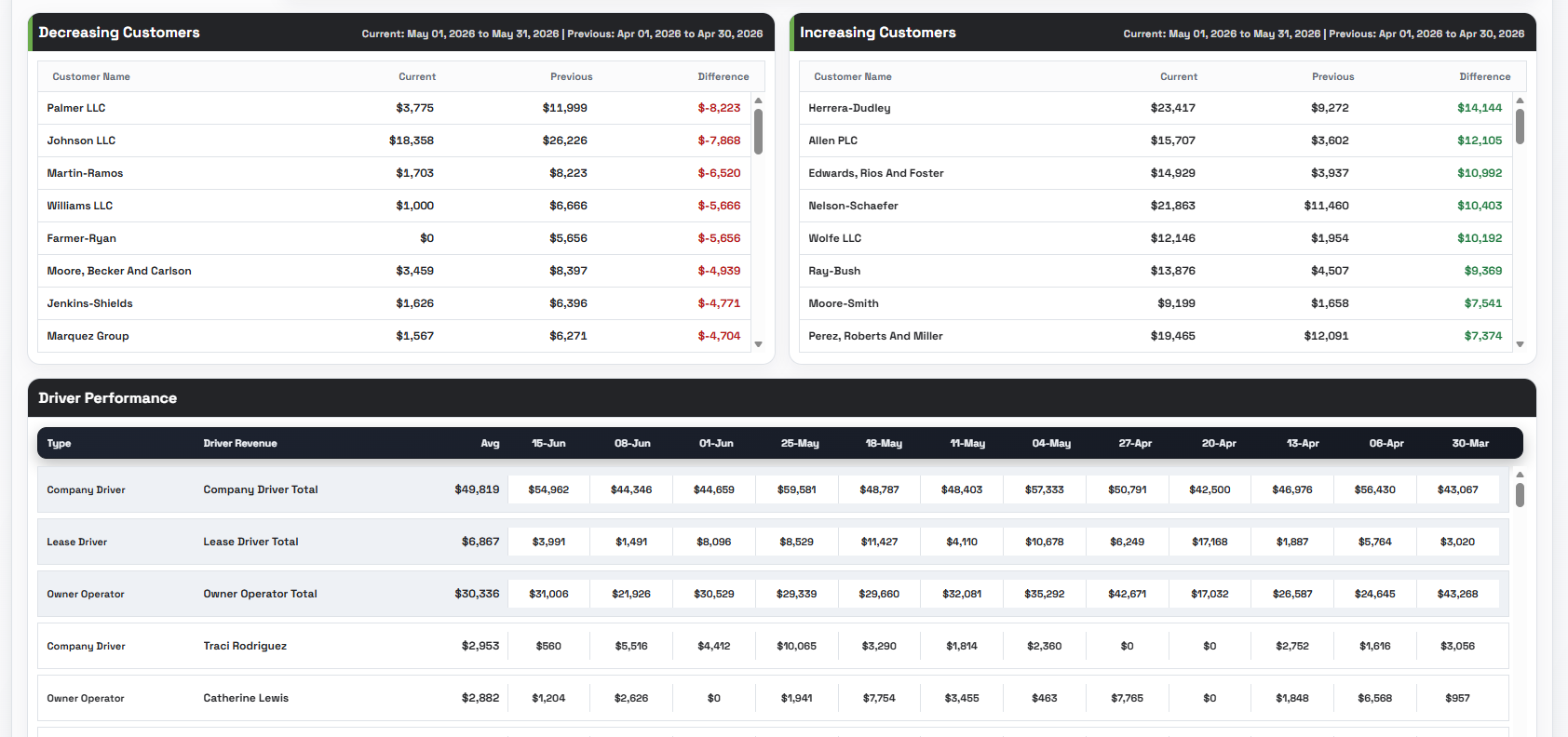The height and width of the screenshot is (737, 1568).
Task: Sort Decreasing Customers by Difference column
Action: (x=723, y=77)
